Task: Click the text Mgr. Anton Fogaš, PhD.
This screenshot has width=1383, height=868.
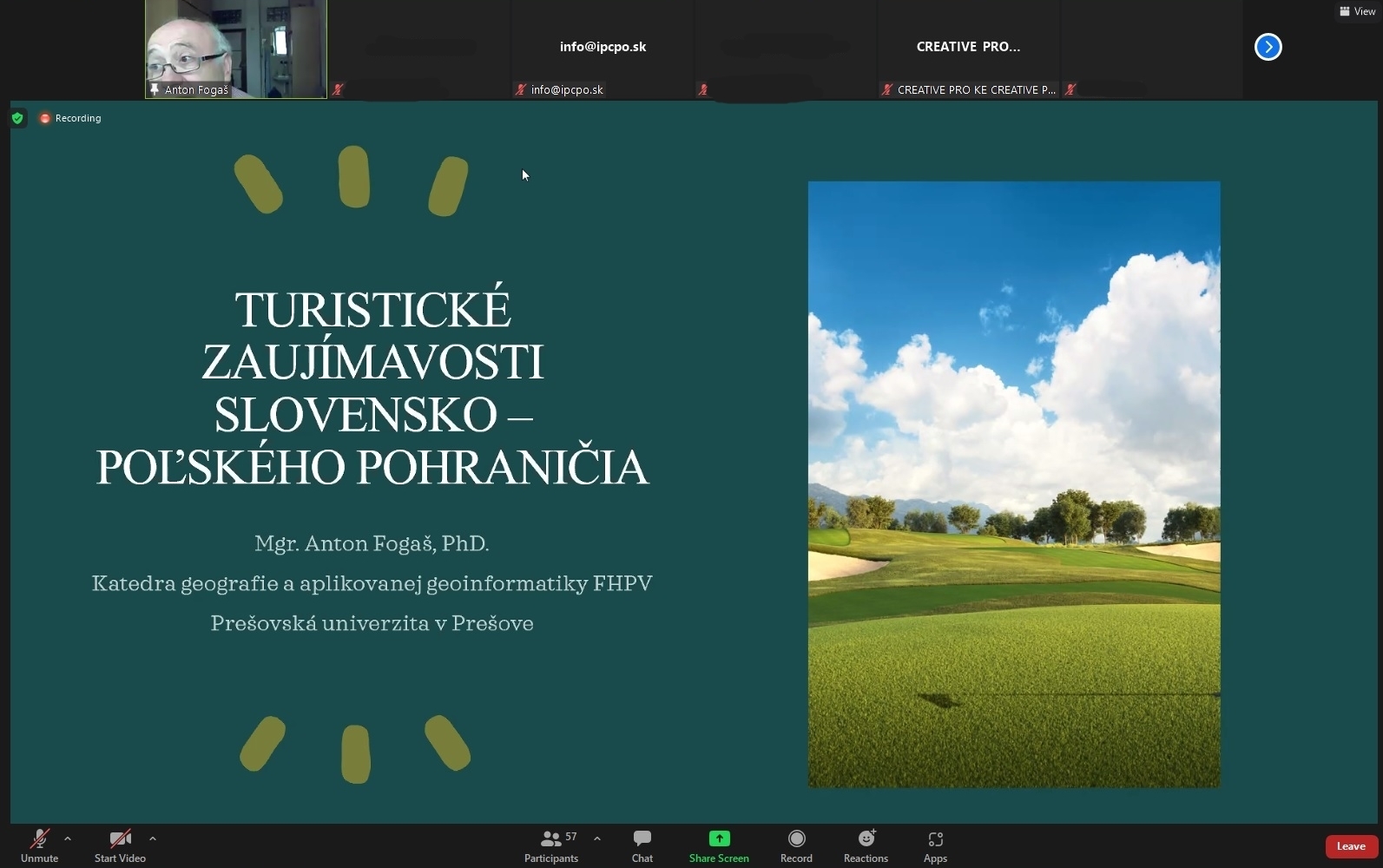Action: 372,544
